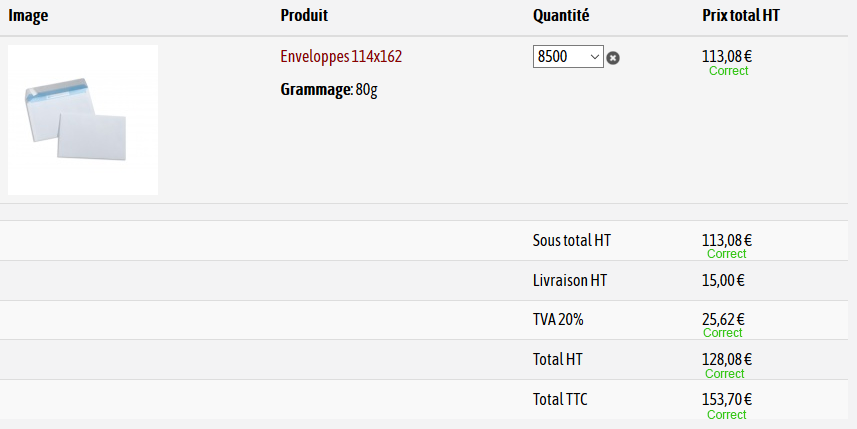Click the Quantité column header
This screenshot has height=429, width=857.
(x=561, y=15)
